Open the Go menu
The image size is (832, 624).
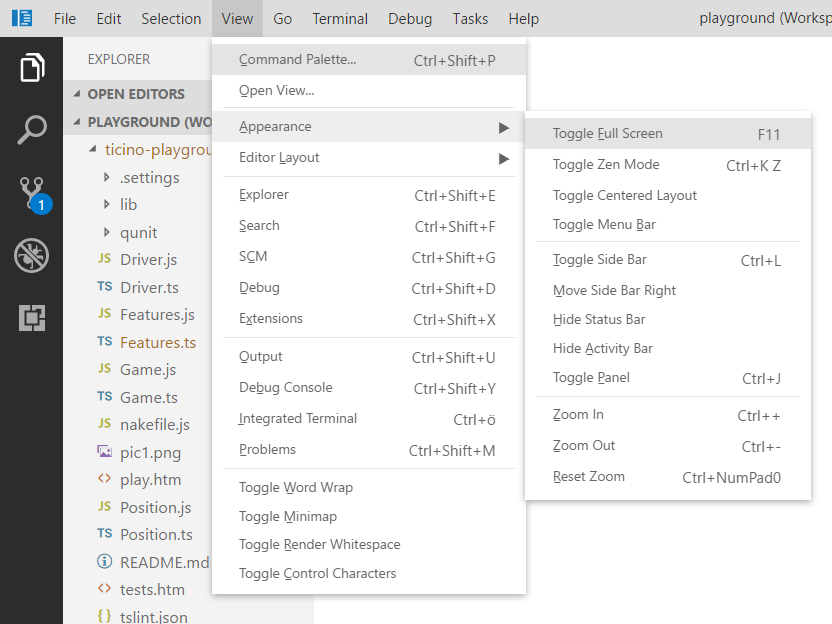click(x=282, y=19)
